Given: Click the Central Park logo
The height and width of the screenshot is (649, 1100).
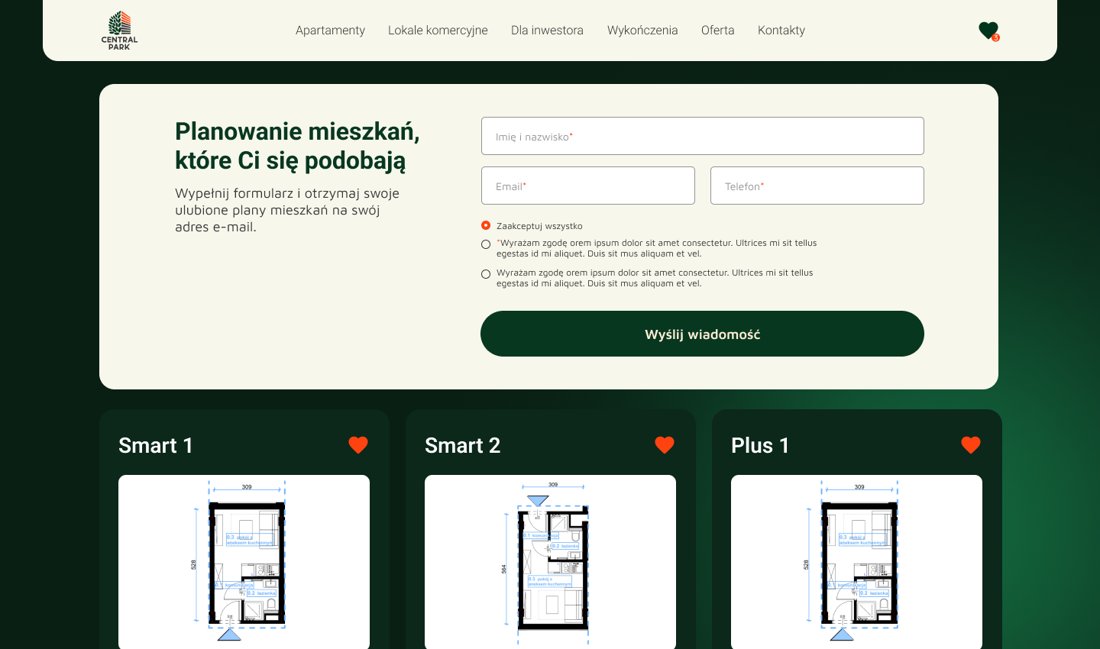Looking at the screenshot, I should pyautogui.click(x=119, y=30).
